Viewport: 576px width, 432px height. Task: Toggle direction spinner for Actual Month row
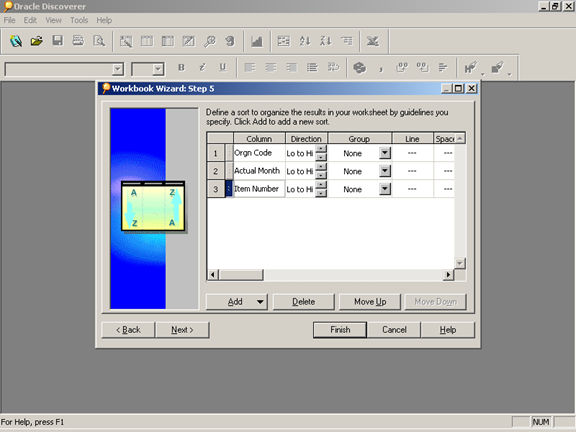click(x=321, y=171)
